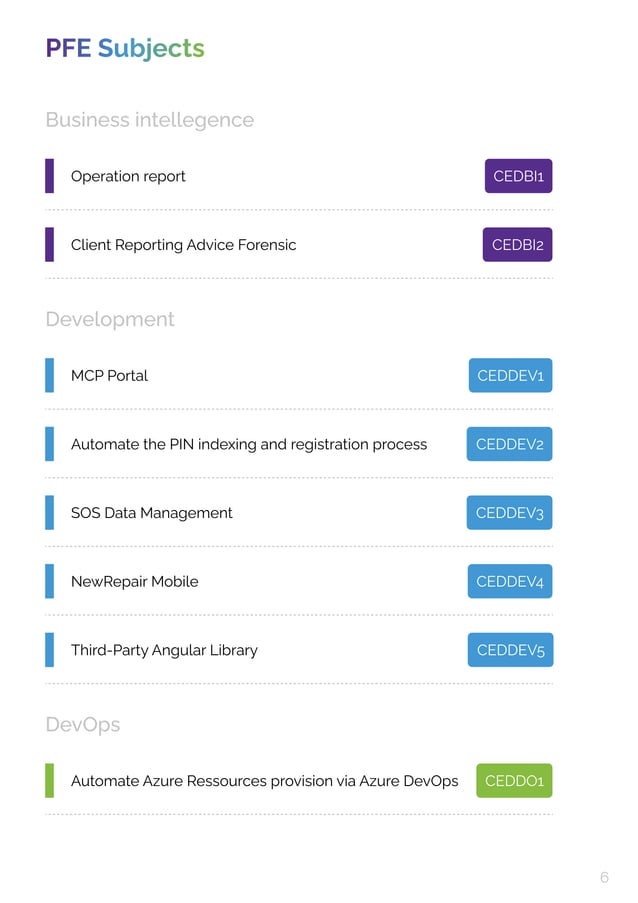
Task: Select the CEDDEV3 code badge
Action: (x=509, y=513)
